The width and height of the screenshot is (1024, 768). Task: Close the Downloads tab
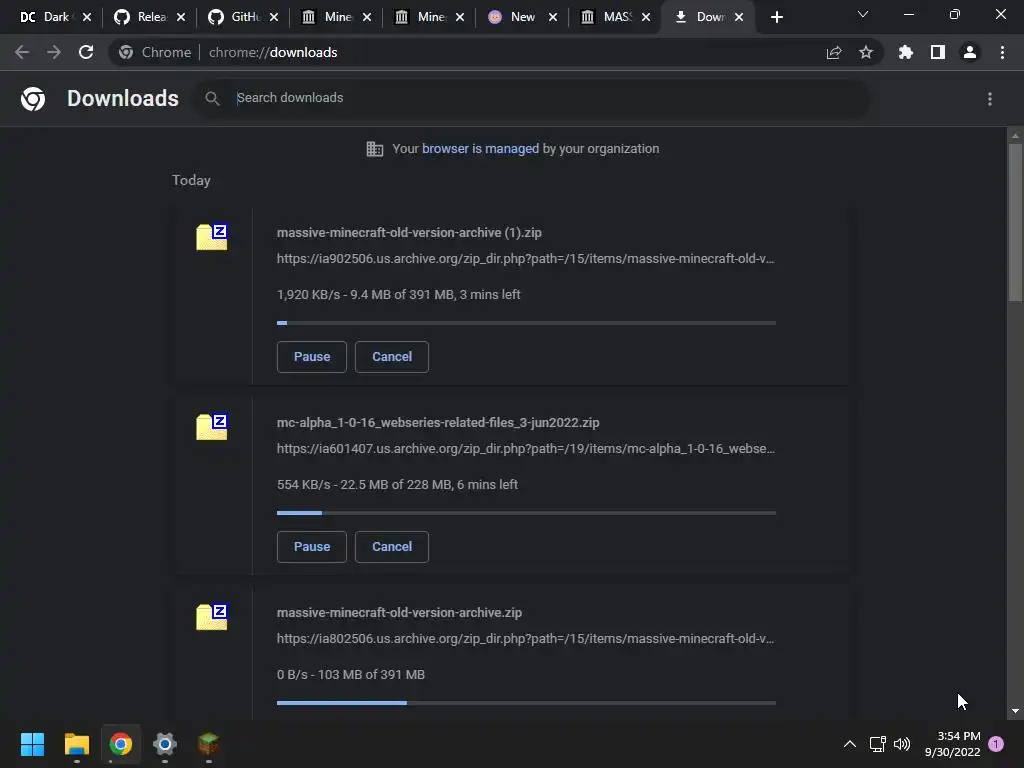(739, 17)
